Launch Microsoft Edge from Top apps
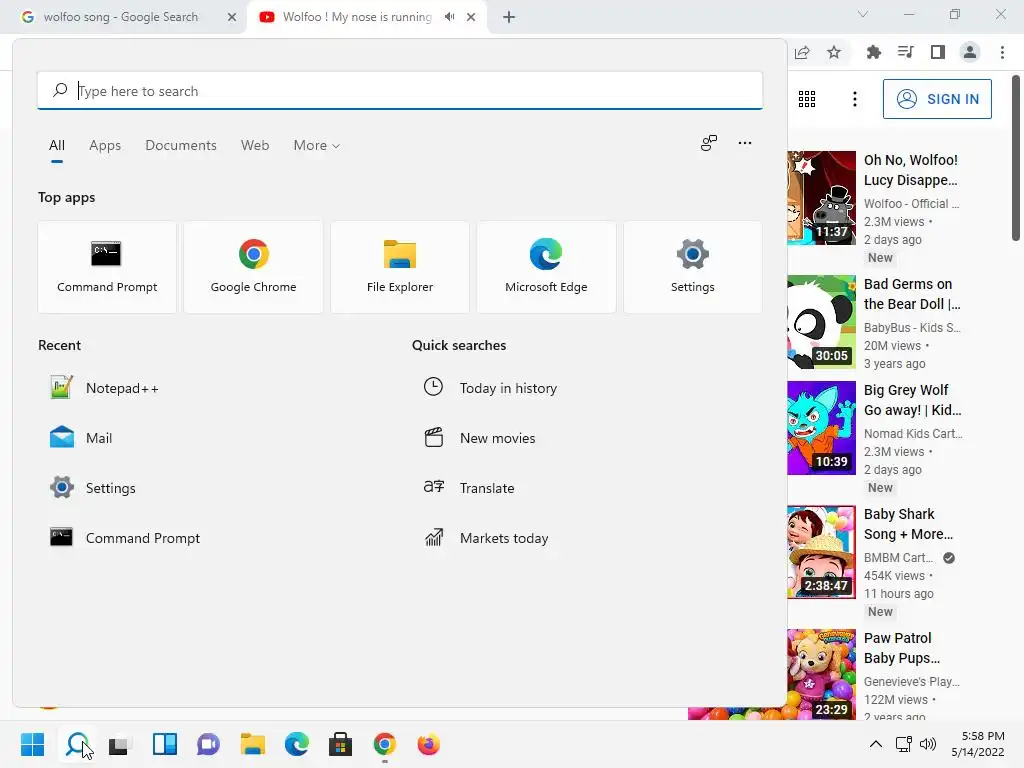Screen dimensions: 1024x768 546,267
